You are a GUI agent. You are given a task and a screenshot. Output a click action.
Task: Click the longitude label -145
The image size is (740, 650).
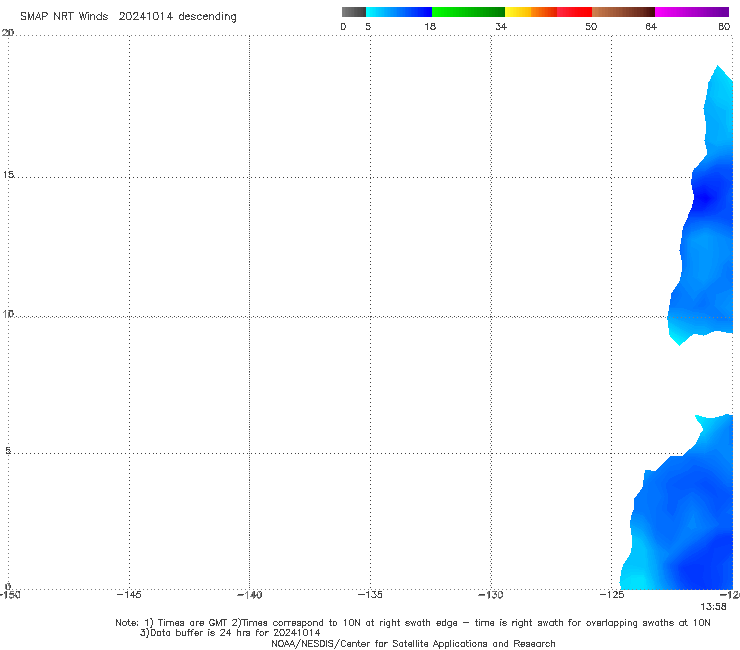129,595
